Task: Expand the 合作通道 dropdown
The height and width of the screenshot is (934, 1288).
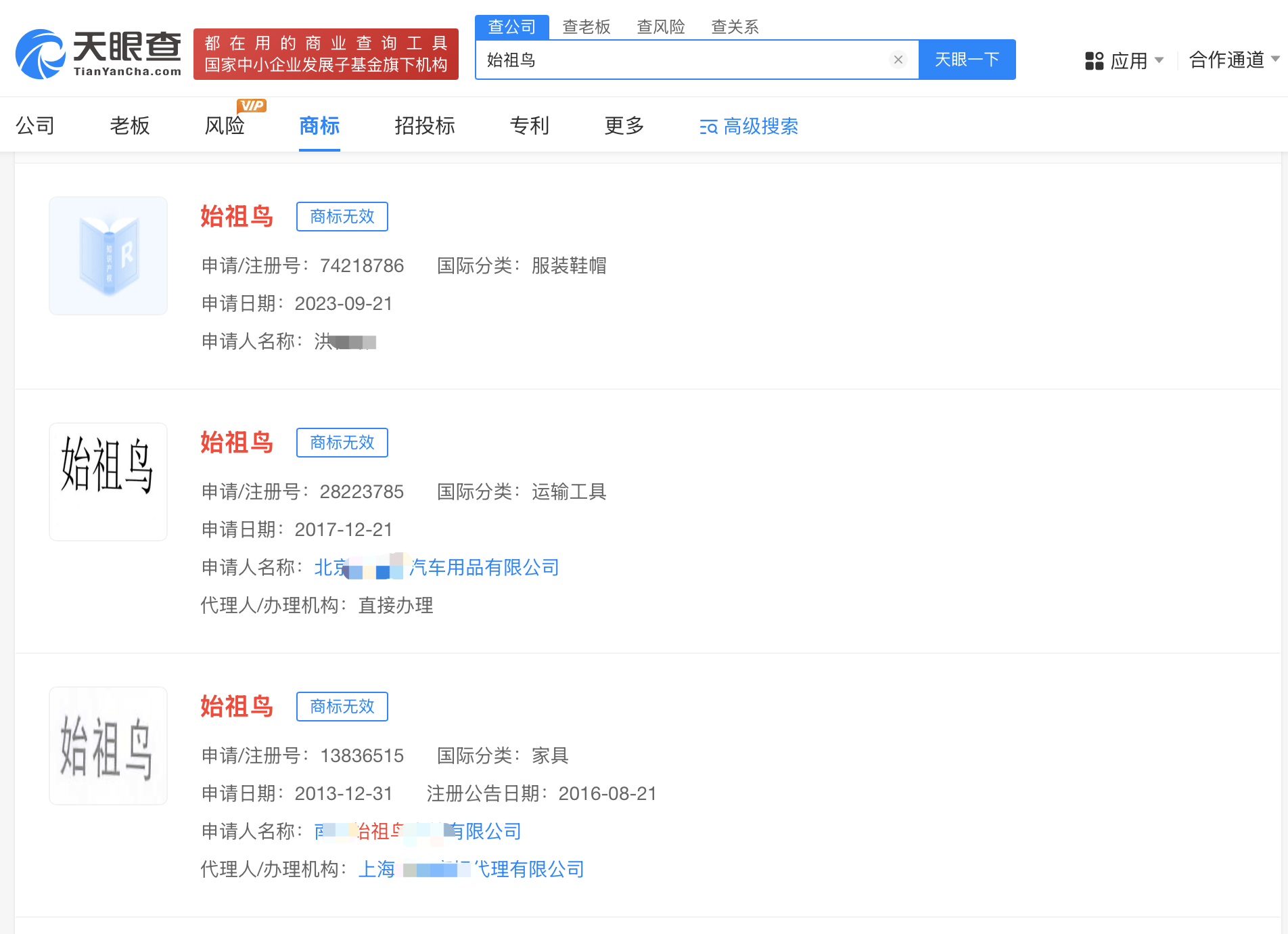Action: coord(1234,60)
